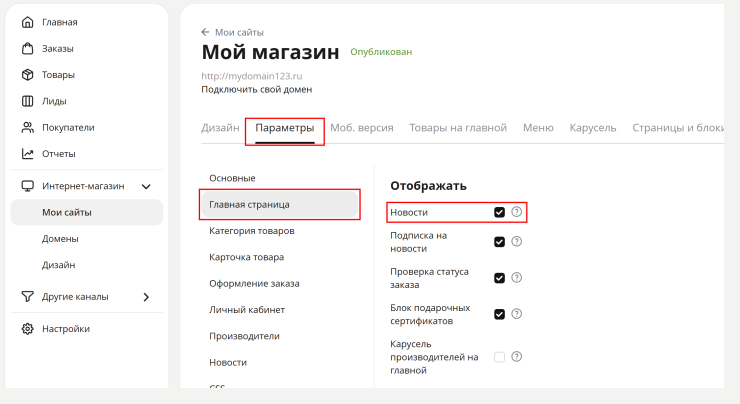740x404 pixels.
Task: Uncheck the Новости display checkbox
Action: tap(499, 212)
